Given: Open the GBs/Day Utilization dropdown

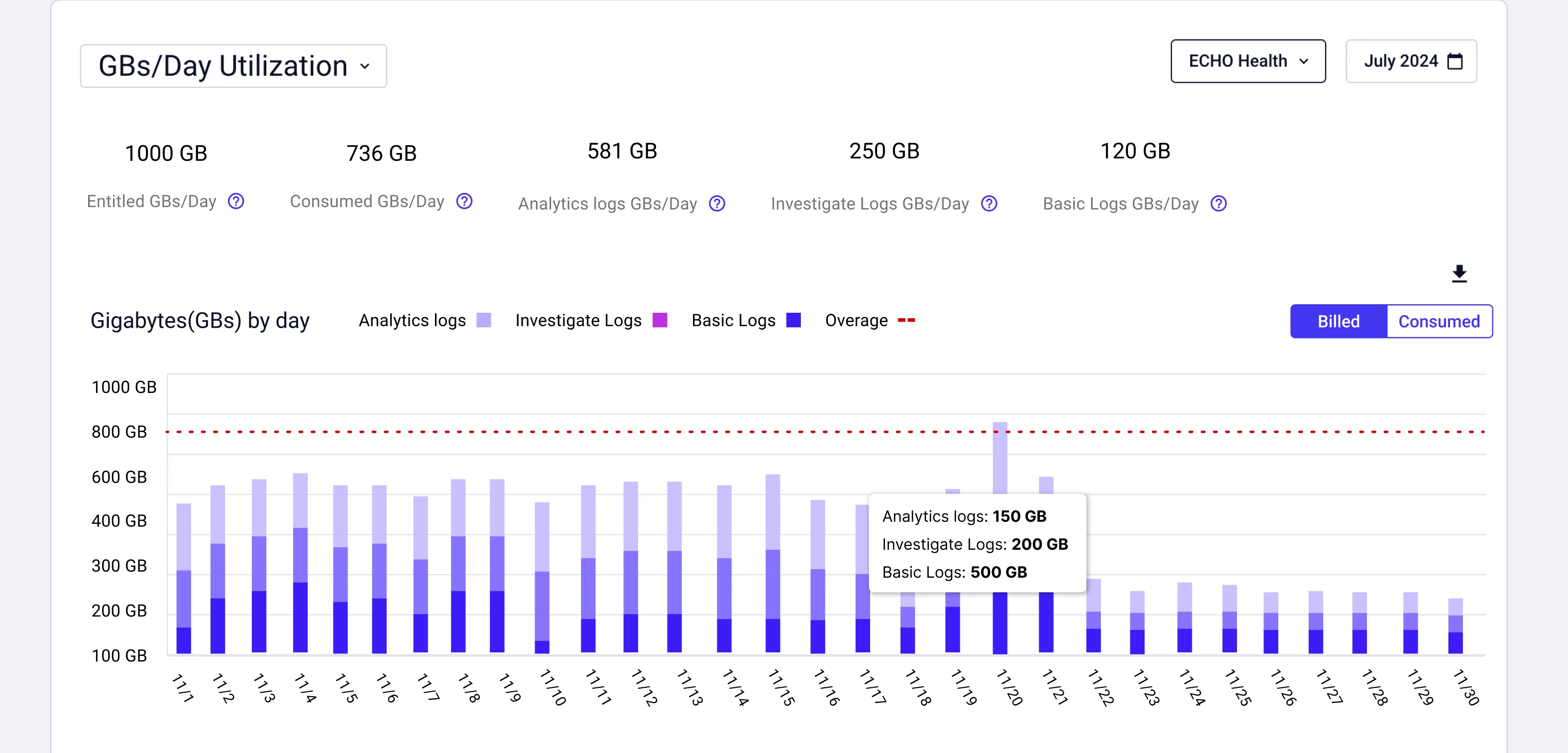Looking at the screenshot, I should pyautogui.click(x=233, y=66).
